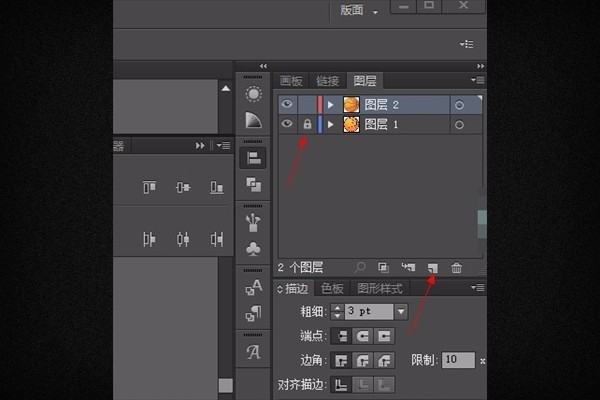The height and width of the screenshot is (400, 600).
Task: Click the vertical align top icon
Action: click(149, 187)
